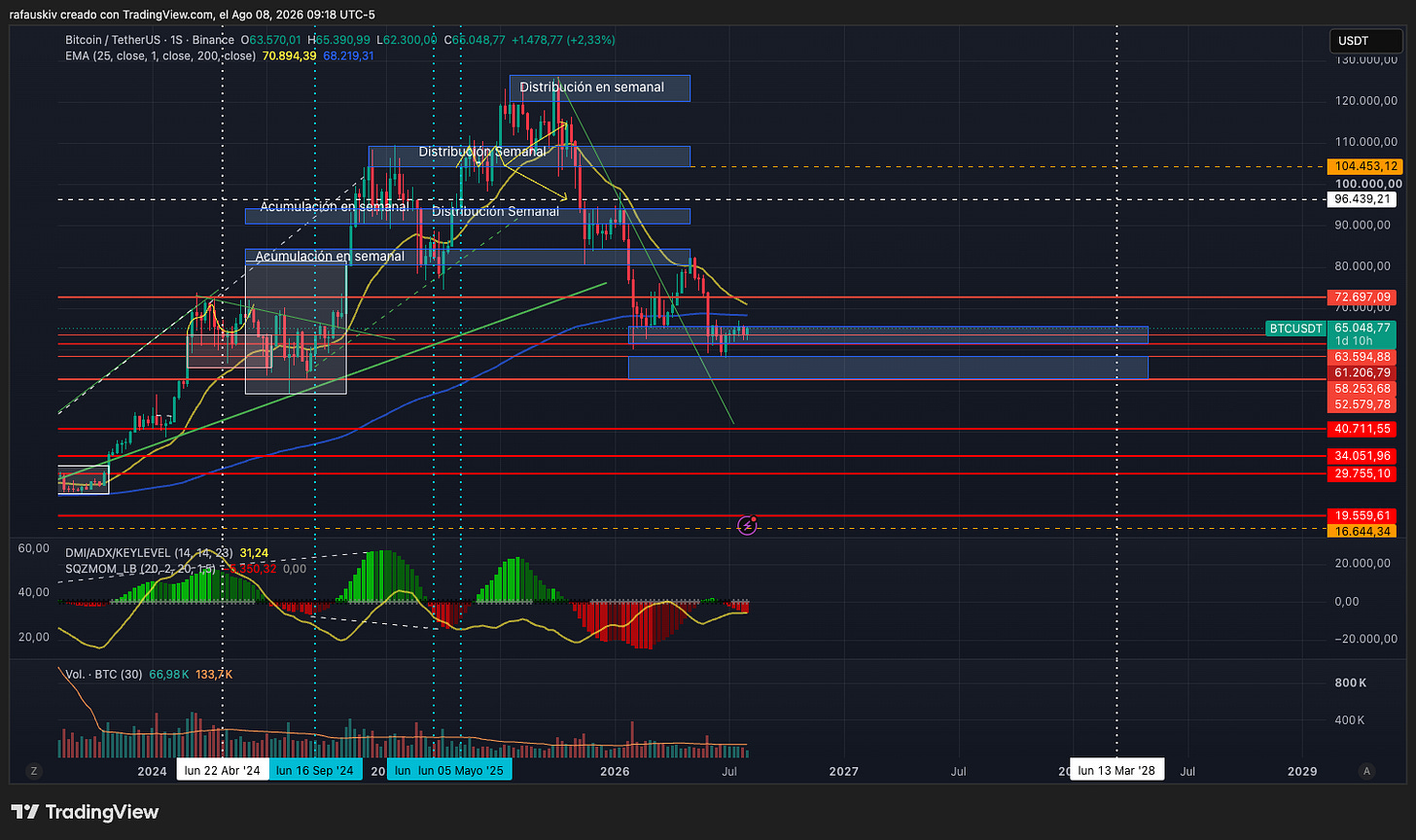The image size is (1416, 840).
Task: Toggle the A auto-scale icon
Action: click(1367, 771)
